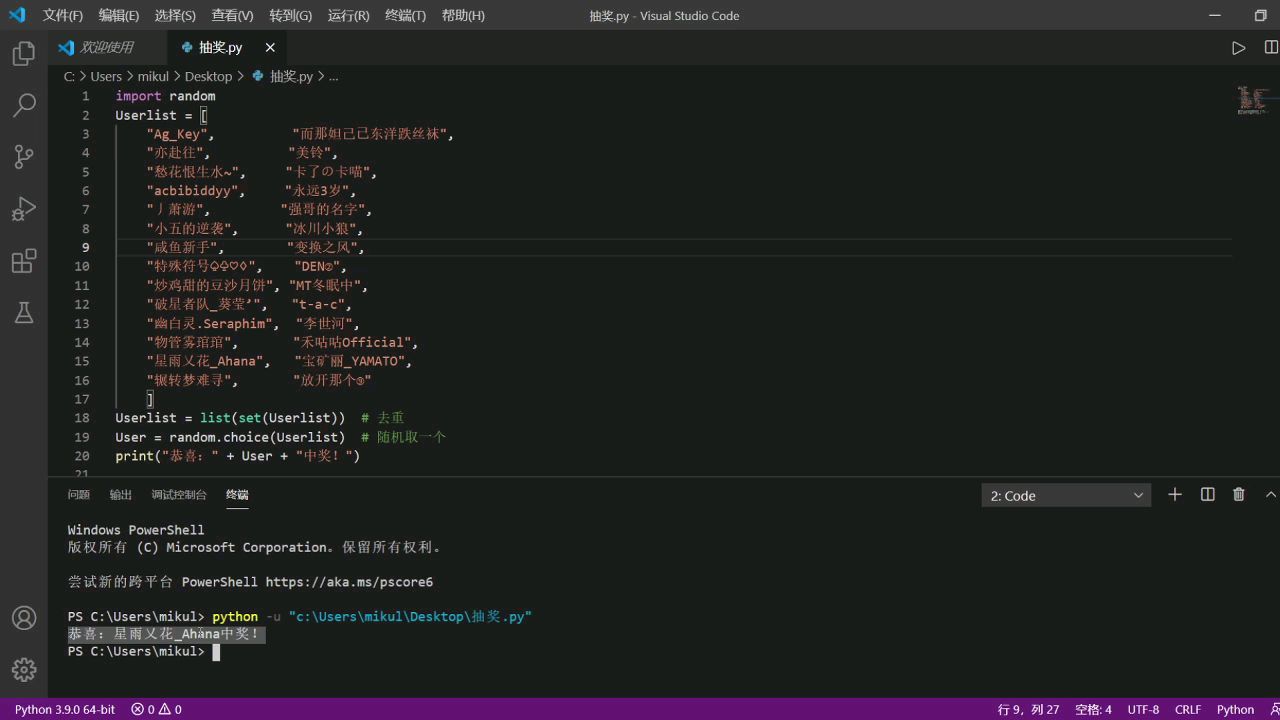The width and height of the screenshot is (1280, 720).
Task: Kill terminal with the trash icon
Action: click(x=1239, y=495)
